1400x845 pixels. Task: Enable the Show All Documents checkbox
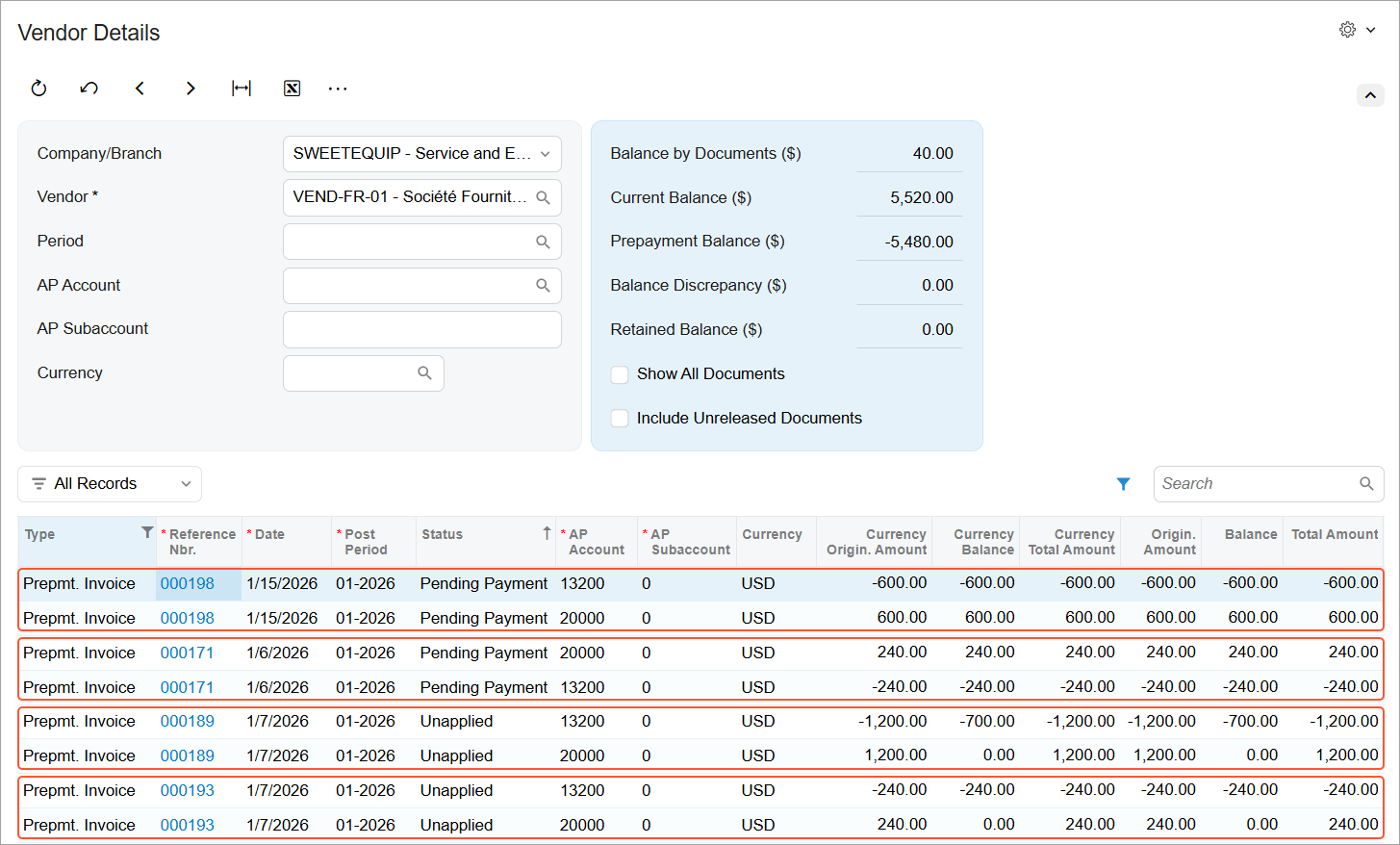pos(620,374)
